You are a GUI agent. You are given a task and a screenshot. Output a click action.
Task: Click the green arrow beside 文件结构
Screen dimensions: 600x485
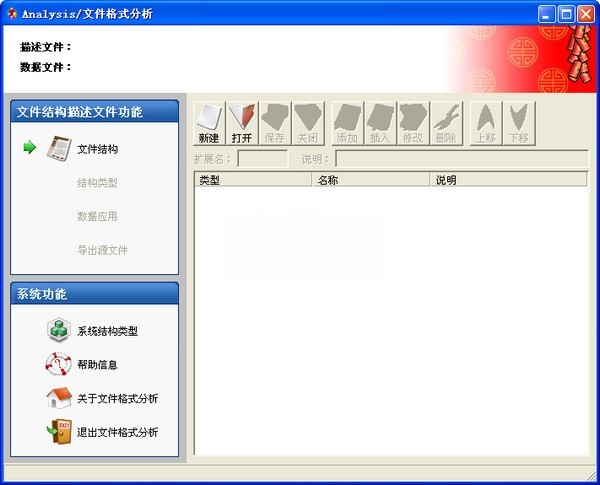click(29, 147)
